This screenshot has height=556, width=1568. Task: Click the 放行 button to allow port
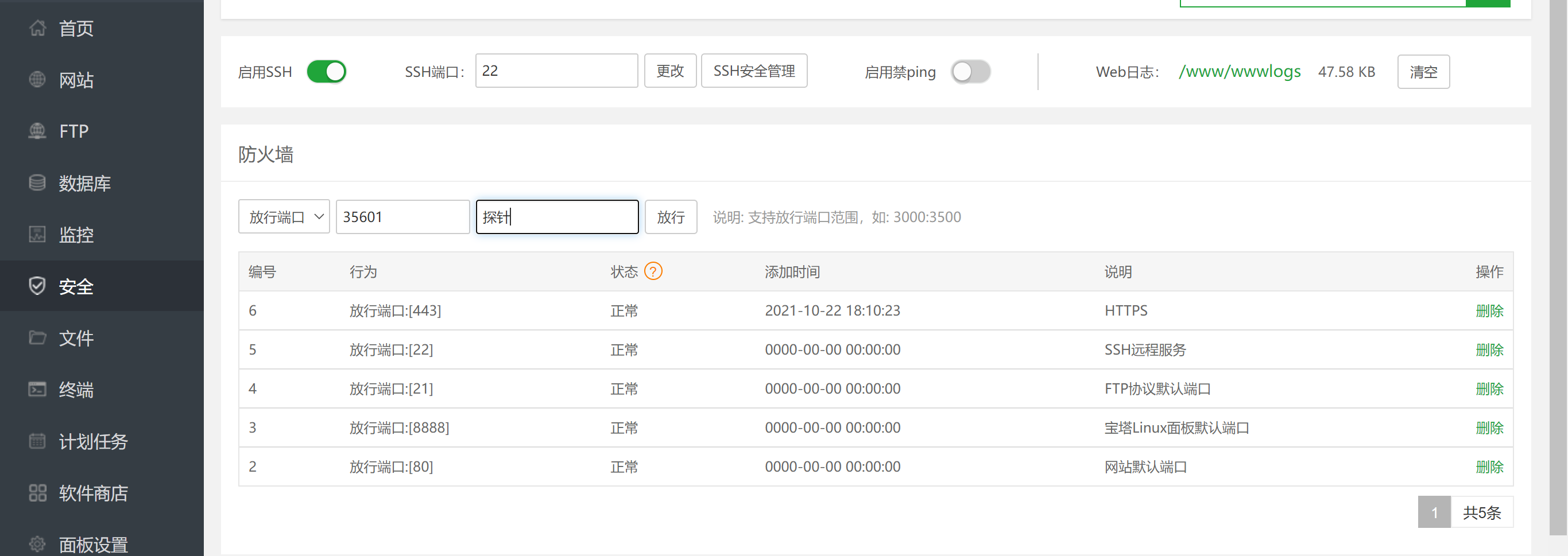click(x=670, y=217)
